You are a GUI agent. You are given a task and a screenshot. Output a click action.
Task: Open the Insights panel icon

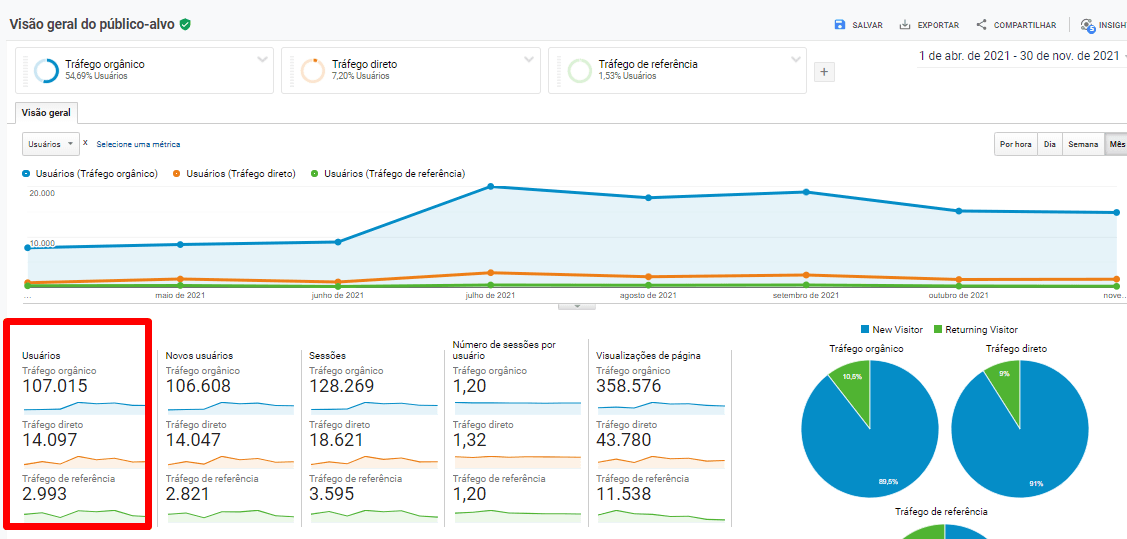pyautogui.click(x=1087, y=25)
